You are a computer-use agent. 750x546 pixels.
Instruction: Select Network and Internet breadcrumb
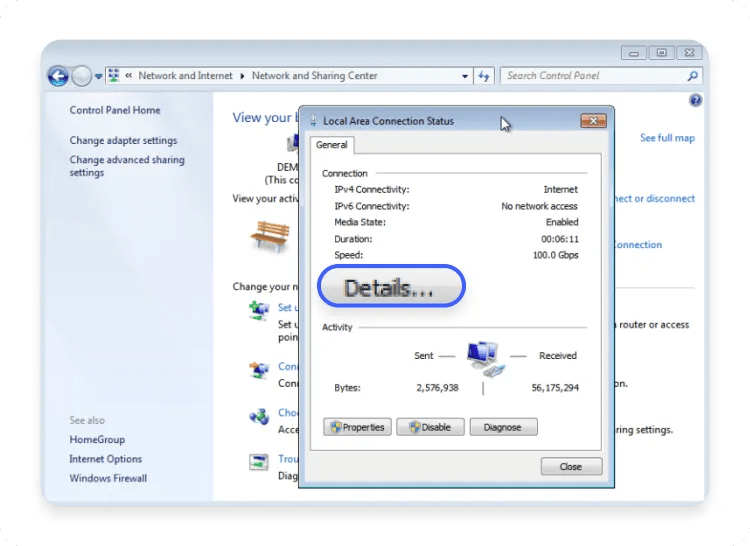pos(185,76)
